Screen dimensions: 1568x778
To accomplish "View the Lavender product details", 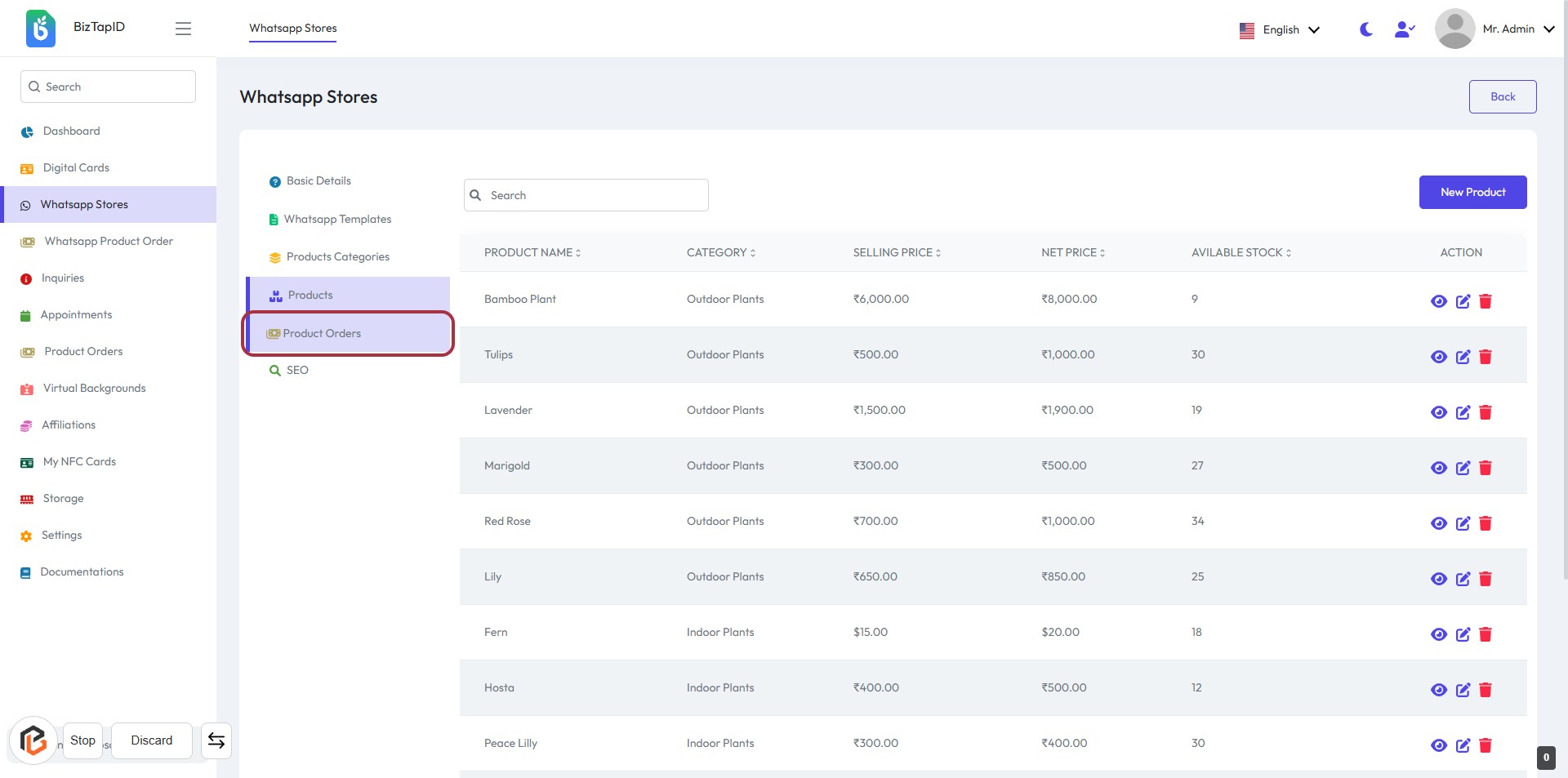I will (1439, 412).
